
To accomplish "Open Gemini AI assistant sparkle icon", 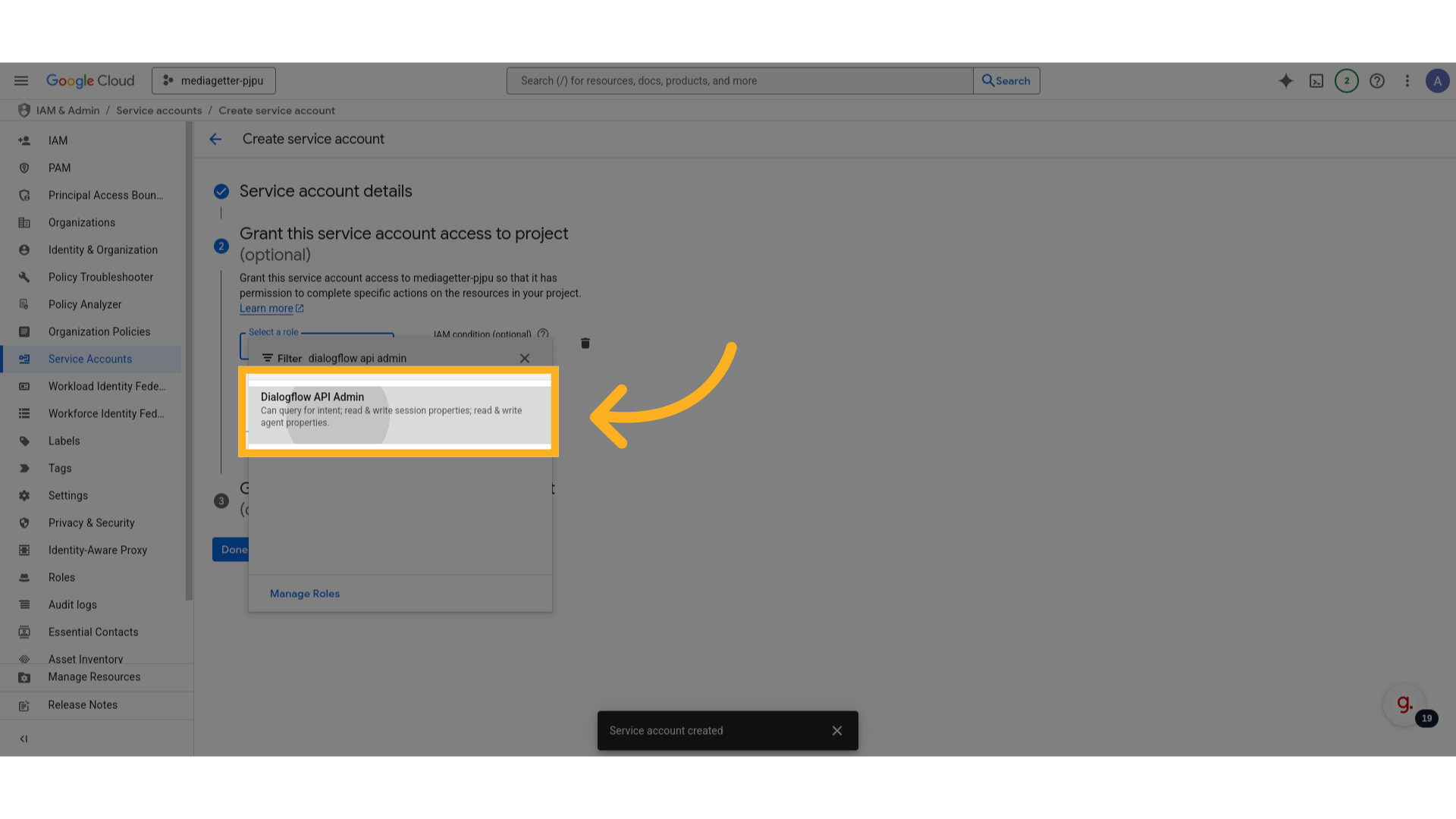I will [1285, 80].
